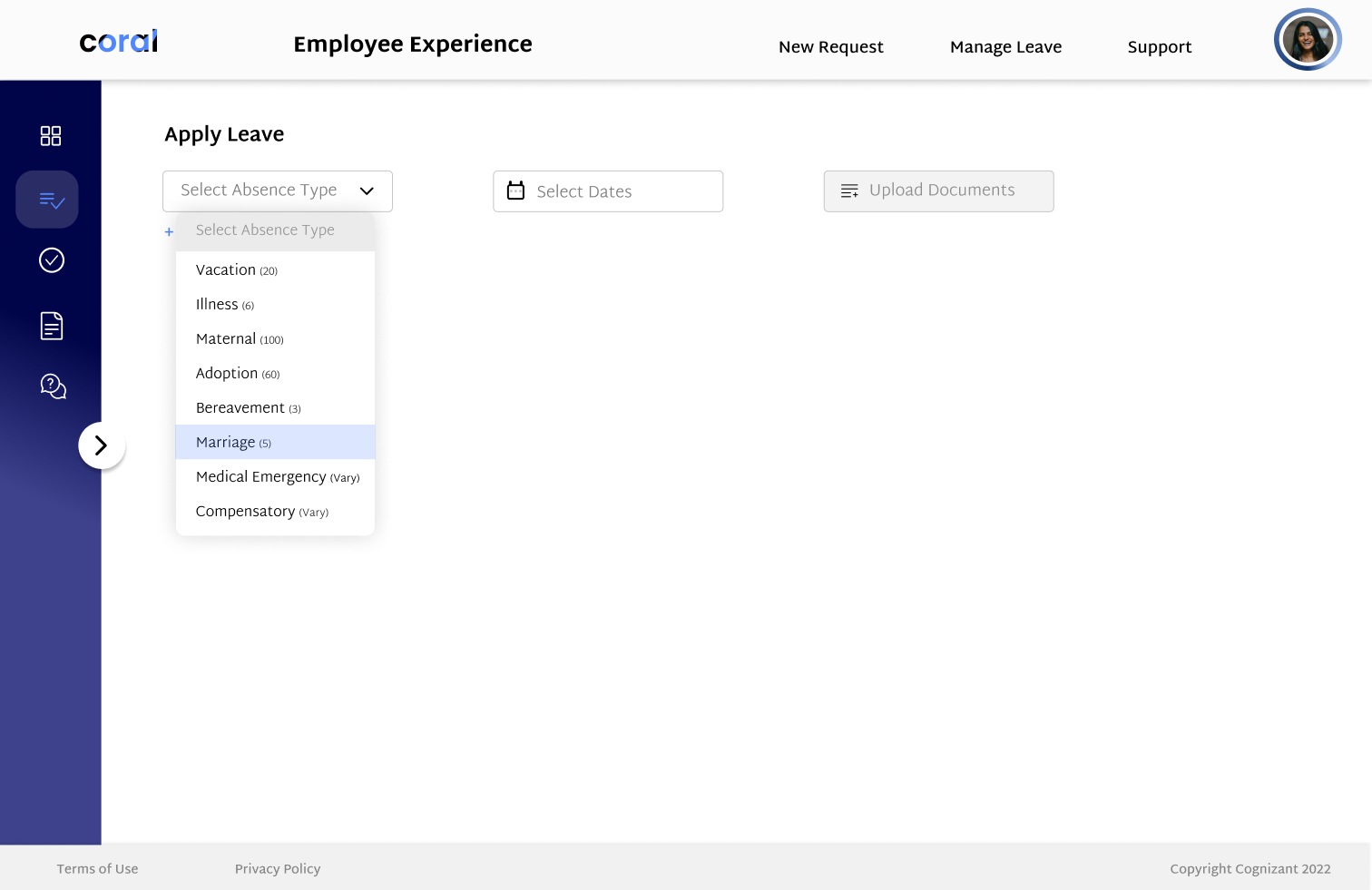Select the highlighted Marriage (5) option
Image resolution: width=1372 pixels, height=890 pixels.
tap(275, 443)
